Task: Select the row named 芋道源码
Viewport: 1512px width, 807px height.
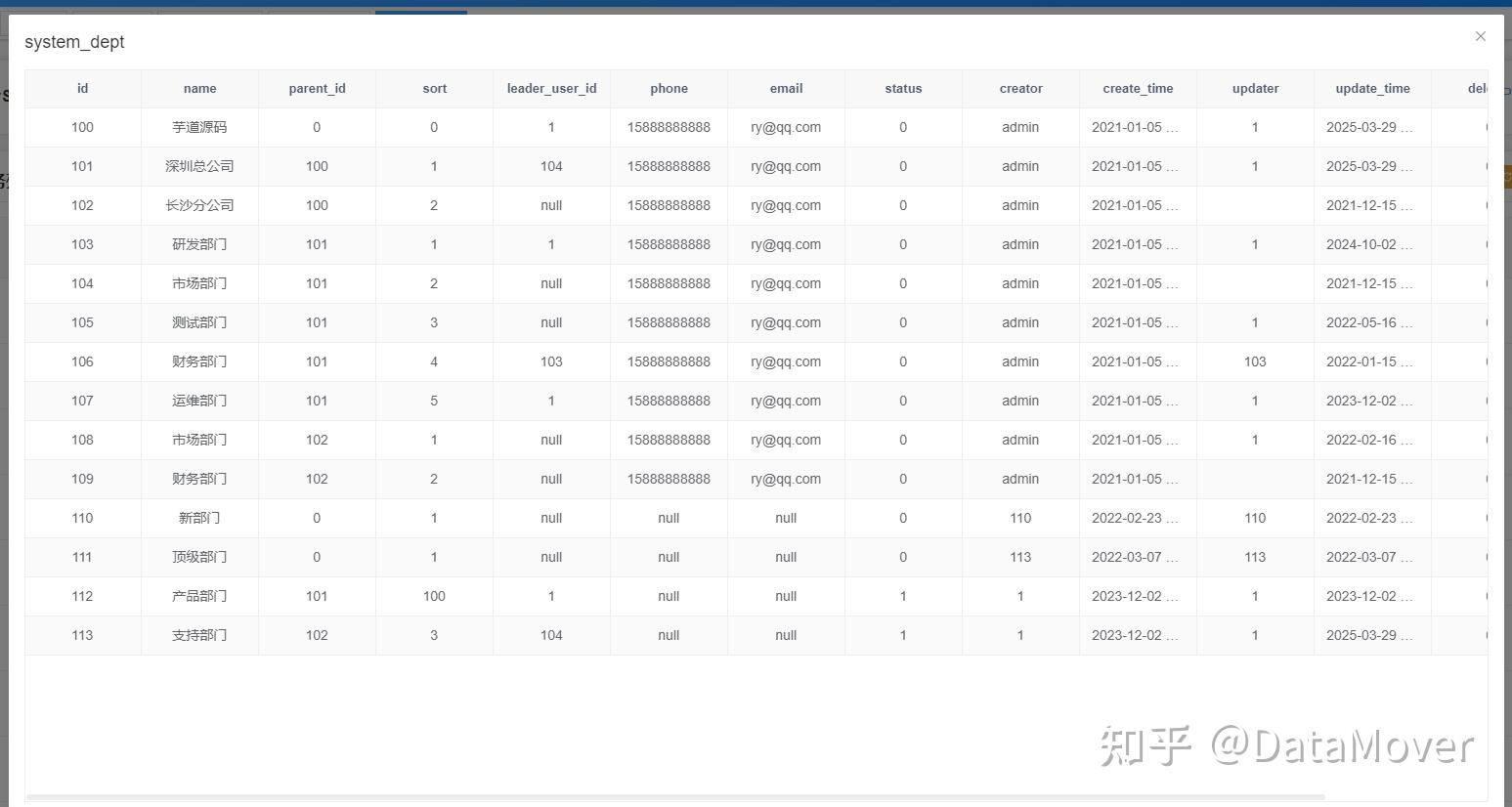Action: (x=199, y=127)
